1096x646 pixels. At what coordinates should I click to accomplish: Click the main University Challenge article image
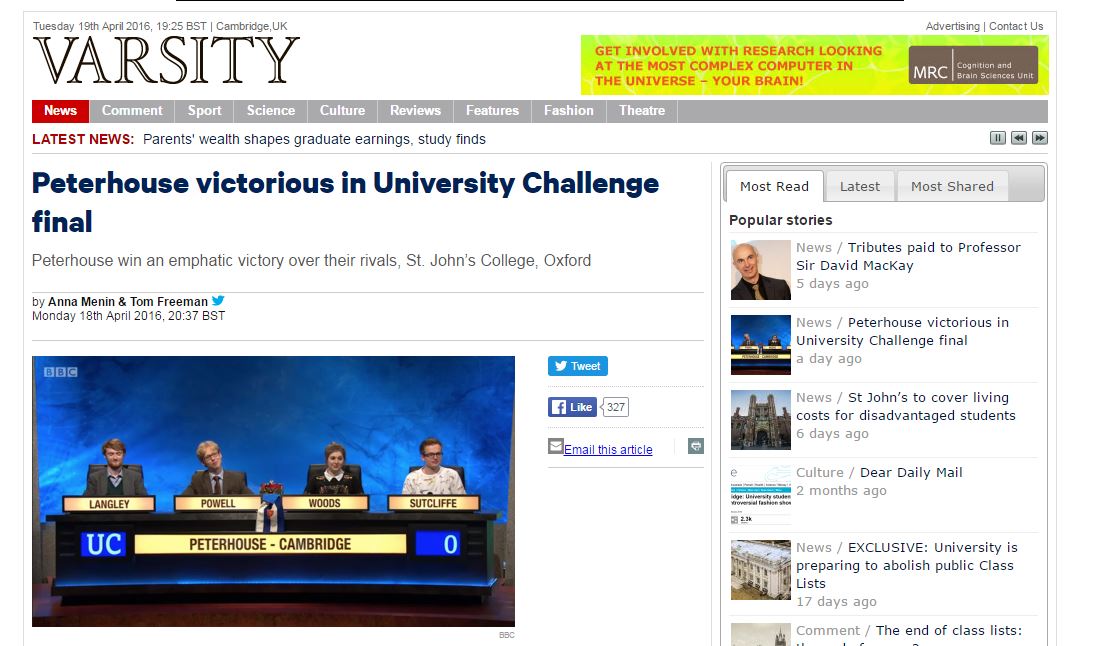point(273,491)
